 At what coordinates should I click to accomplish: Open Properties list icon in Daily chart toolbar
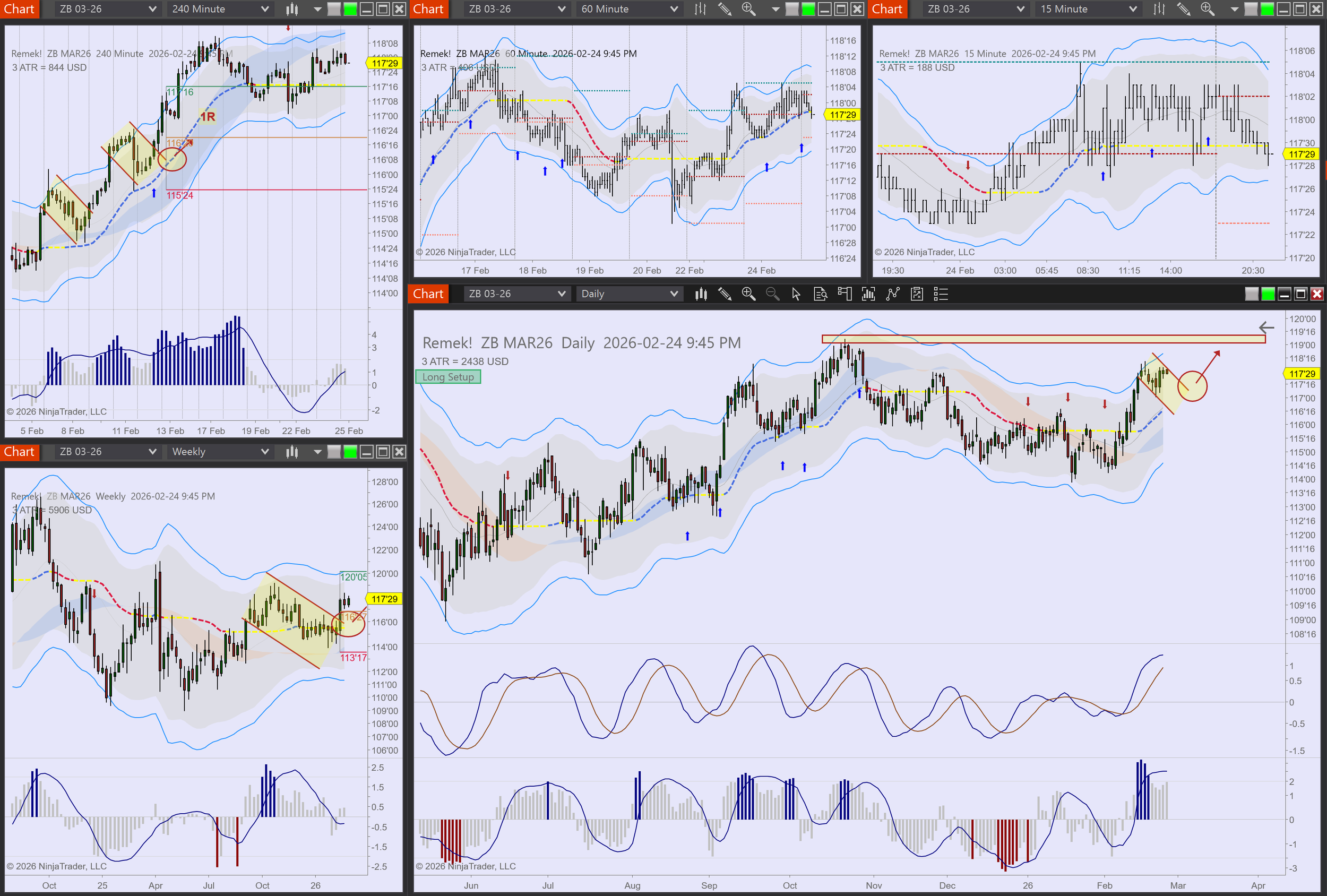941,294
